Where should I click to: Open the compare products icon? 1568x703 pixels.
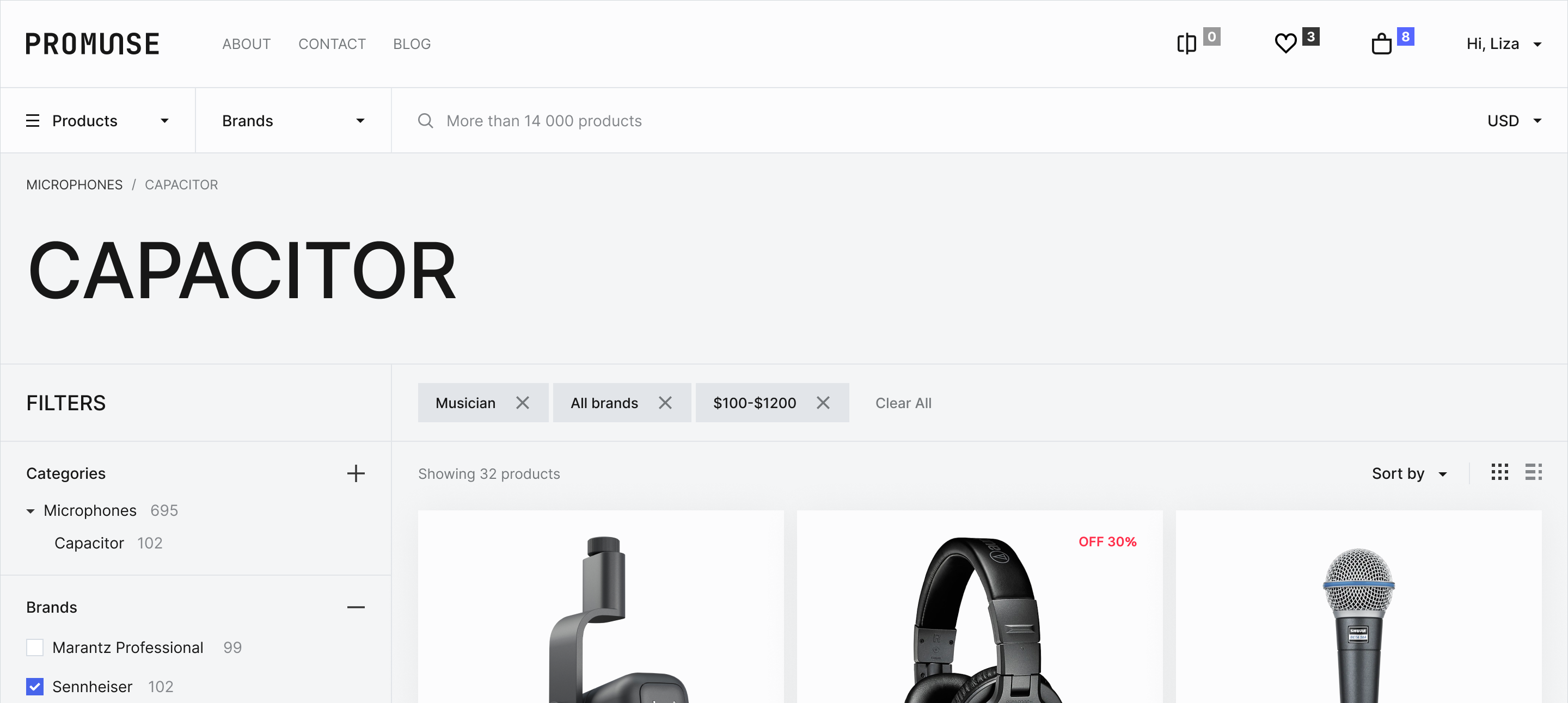[x=1186, y=44]
